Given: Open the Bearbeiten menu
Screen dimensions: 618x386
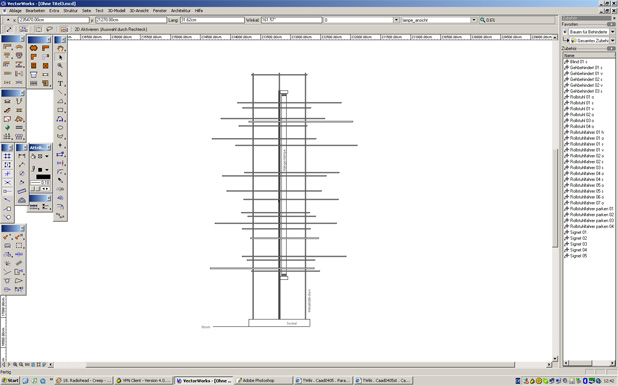Looking at the screenshot, I should [35, 11].
